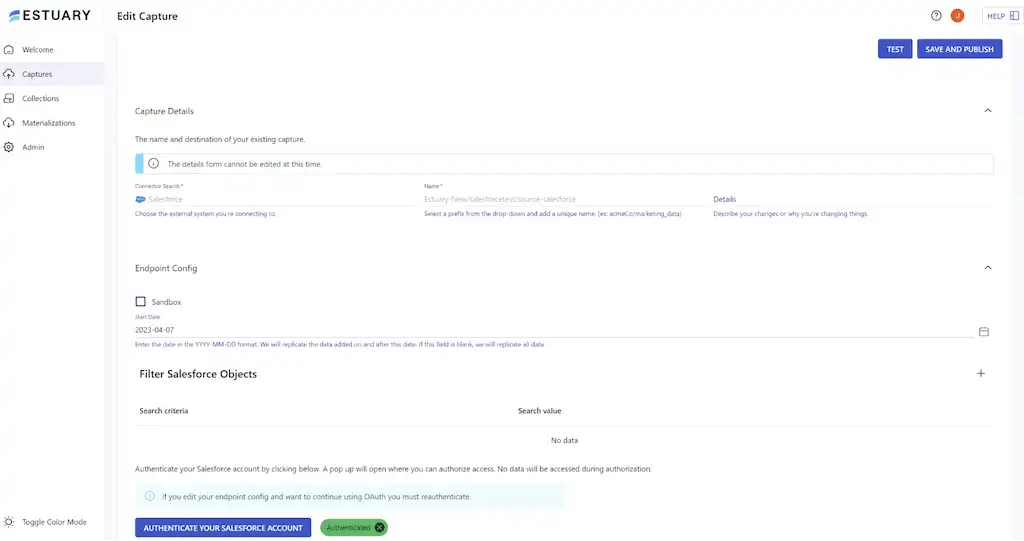Click the Search criteria column header

click(164, 411)
